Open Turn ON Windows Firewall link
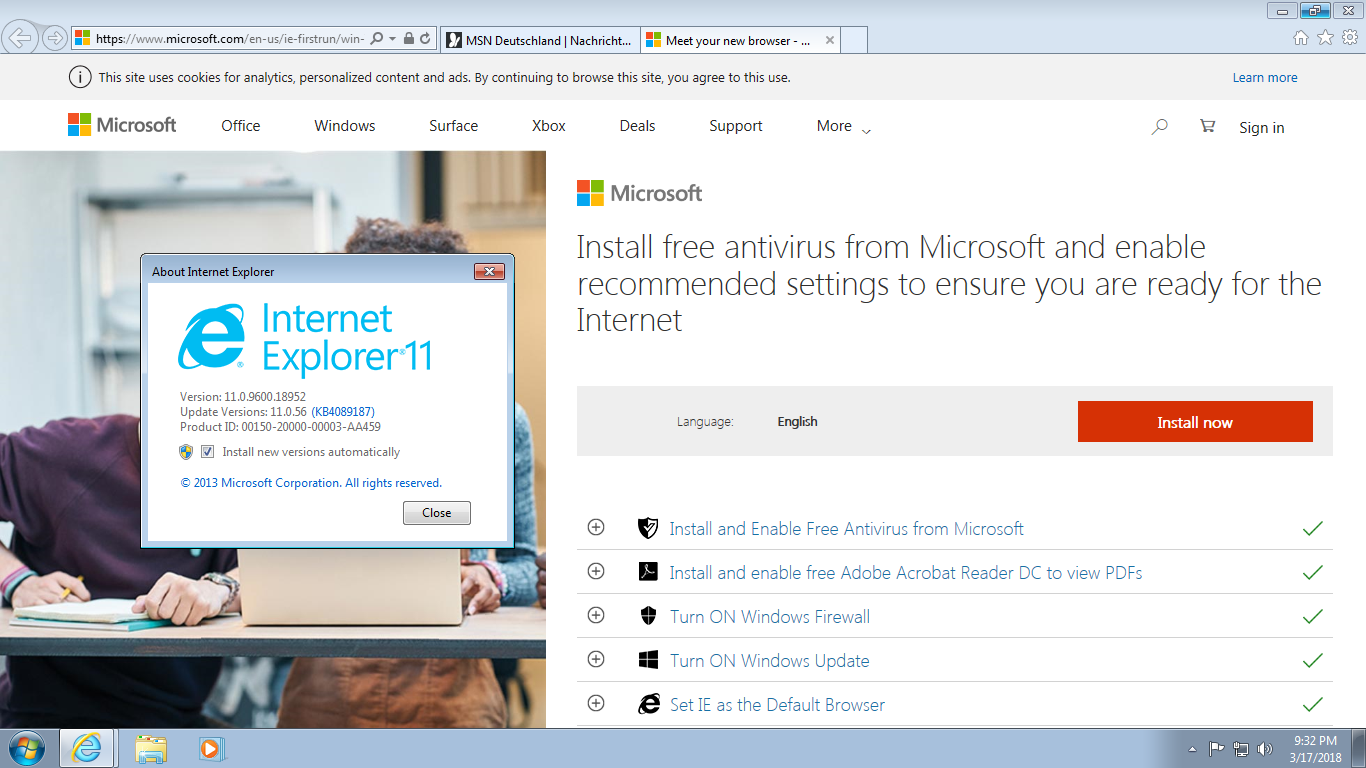1366x768 pixels. click(770, 617)
